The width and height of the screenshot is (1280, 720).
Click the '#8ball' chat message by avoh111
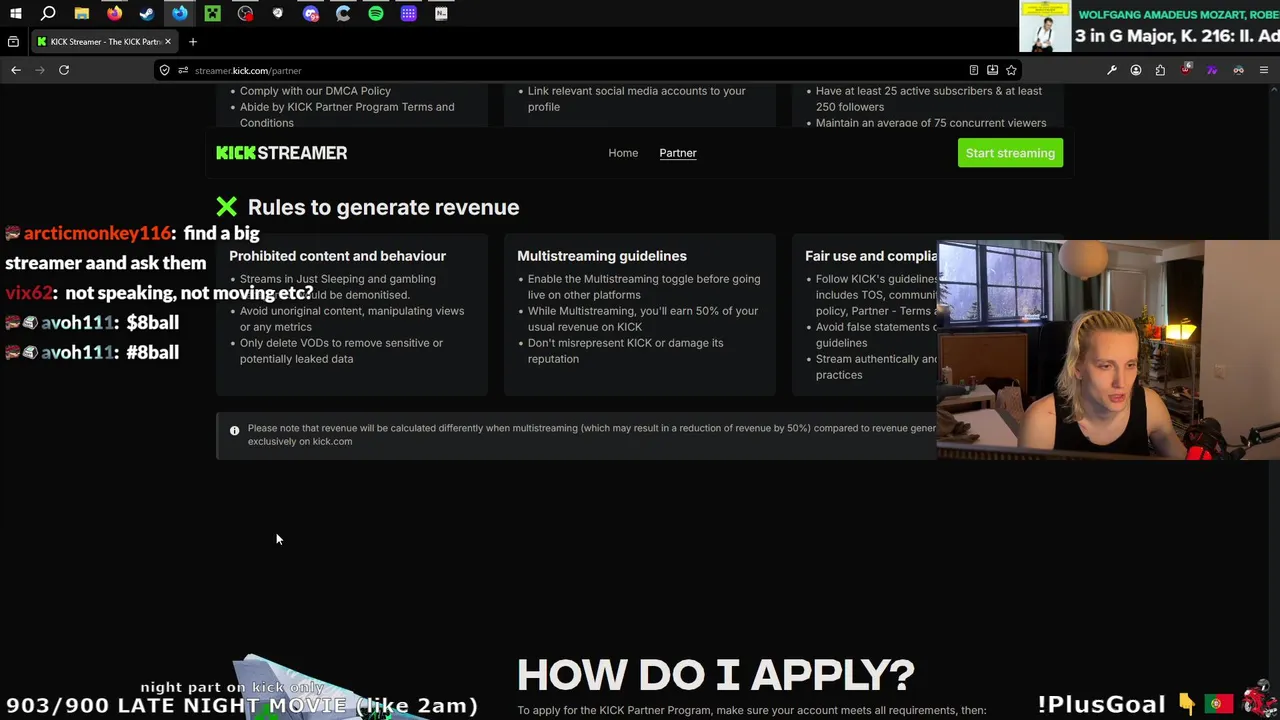click(x=152, y=353)
